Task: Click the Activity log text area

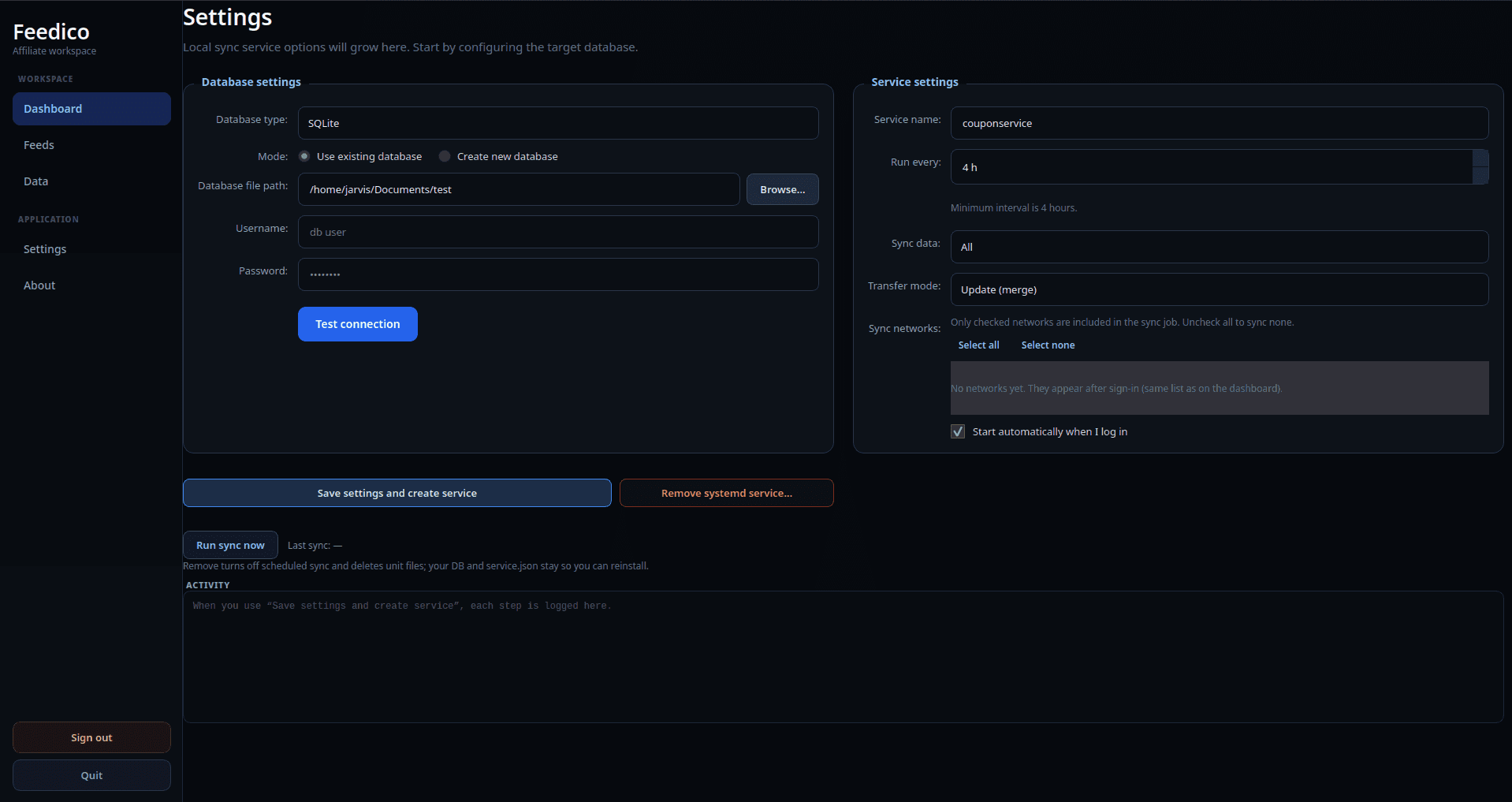Action: [x=844, y=657]
